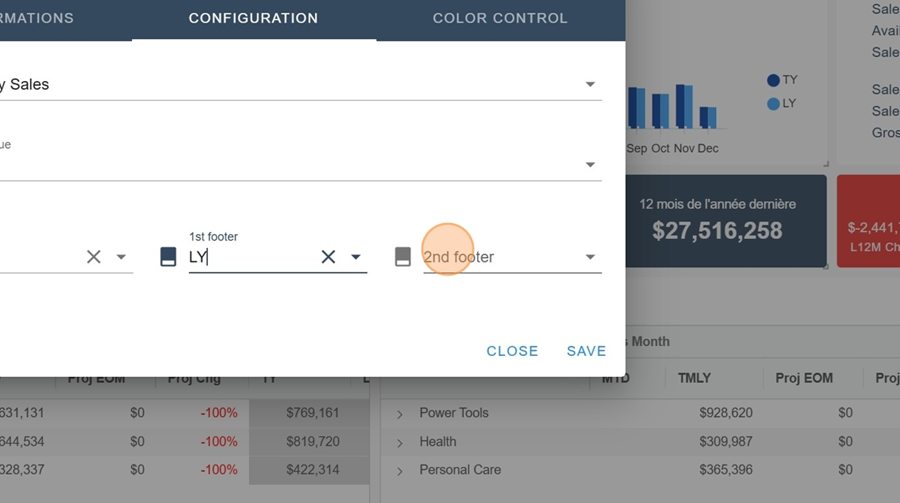
Task: Switch to the Color Control tab
Action: coord(500,18)
